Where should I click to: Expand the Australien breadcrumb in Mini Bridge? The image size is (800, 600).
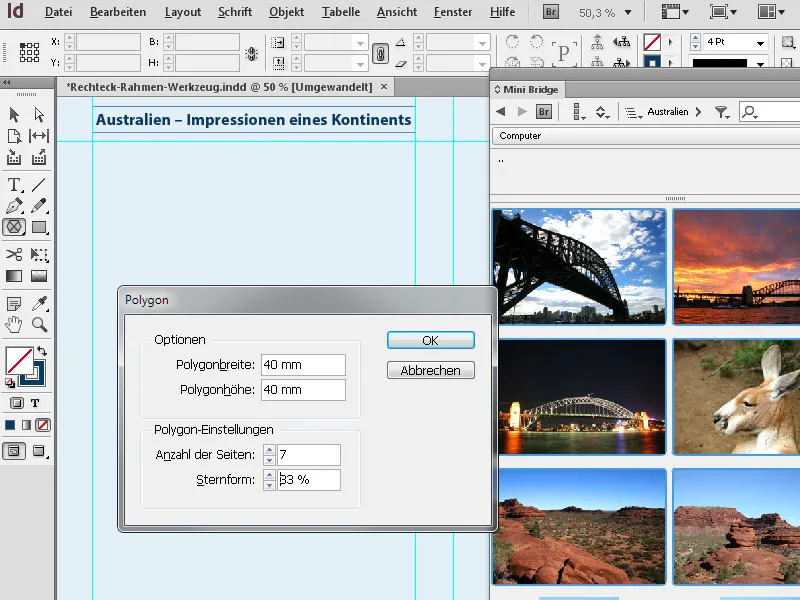697,112
